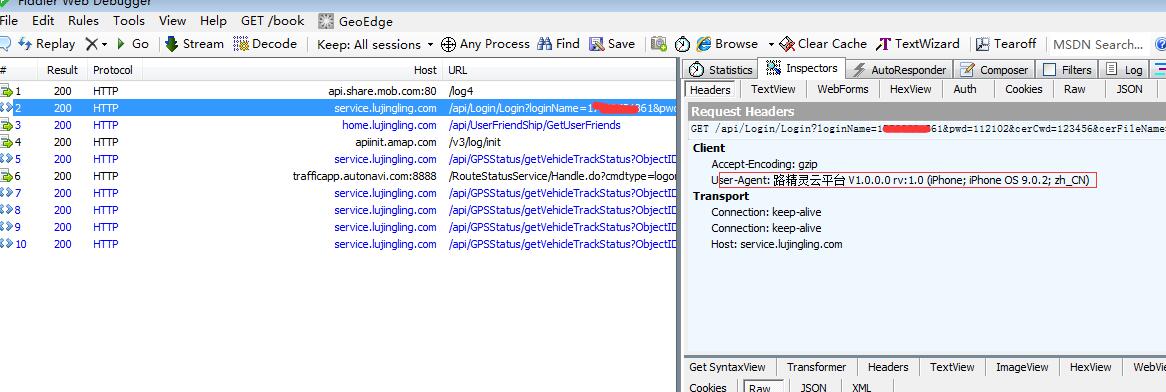Open the View menu

[x=173, y=21]
